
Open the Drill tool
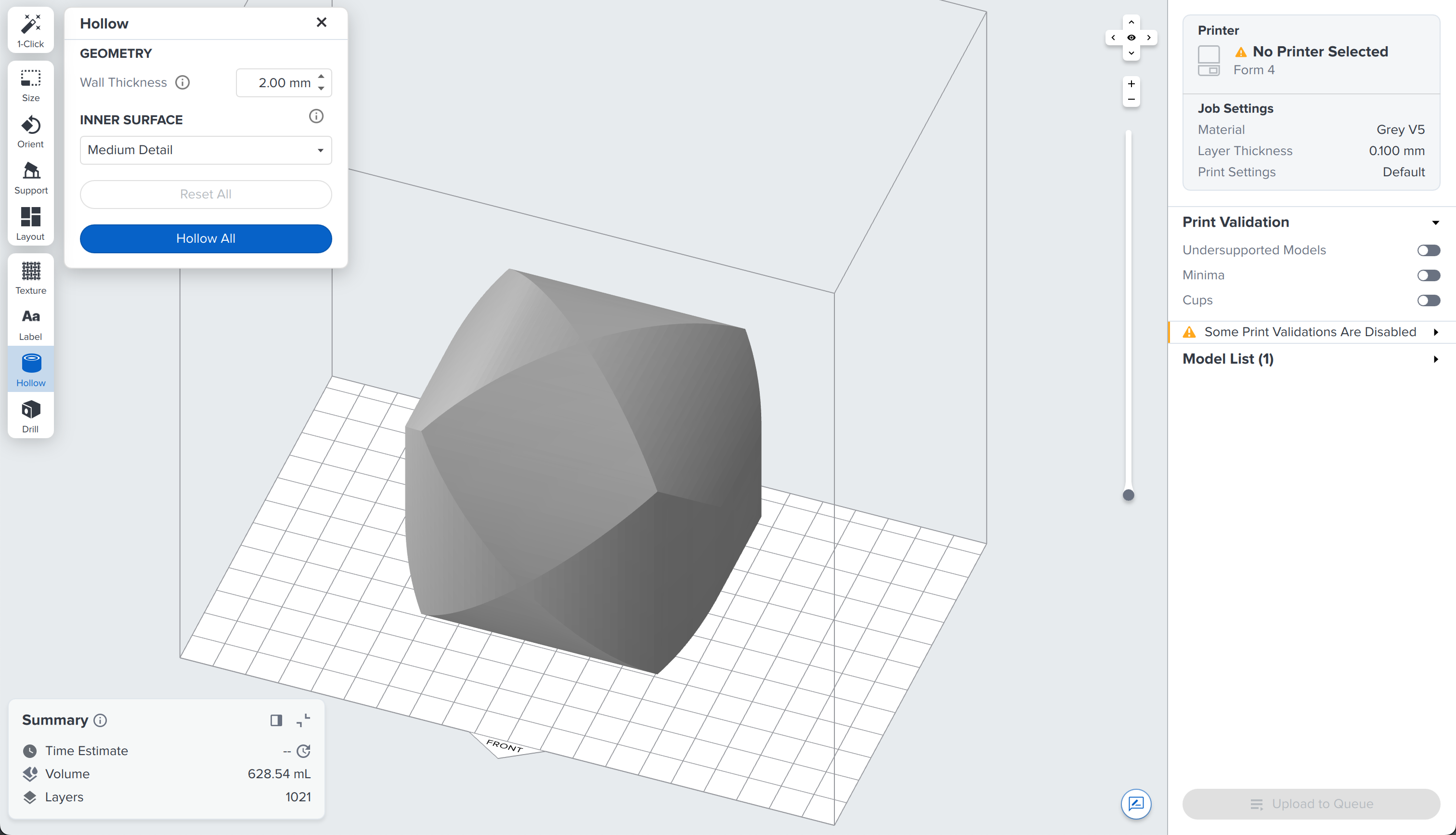tap(30, 415)
